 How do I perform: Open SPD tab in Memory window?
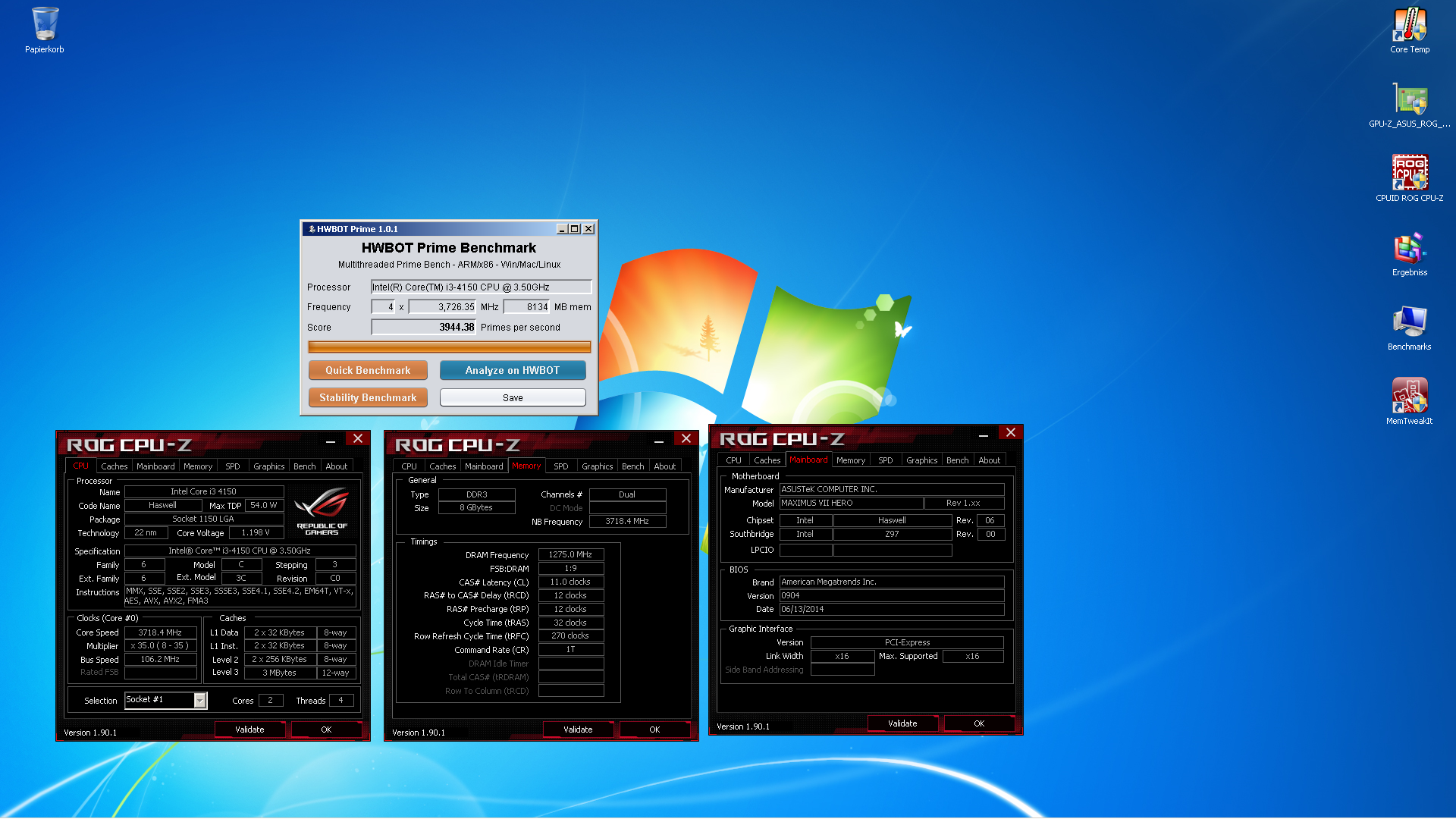coord(561,466)
